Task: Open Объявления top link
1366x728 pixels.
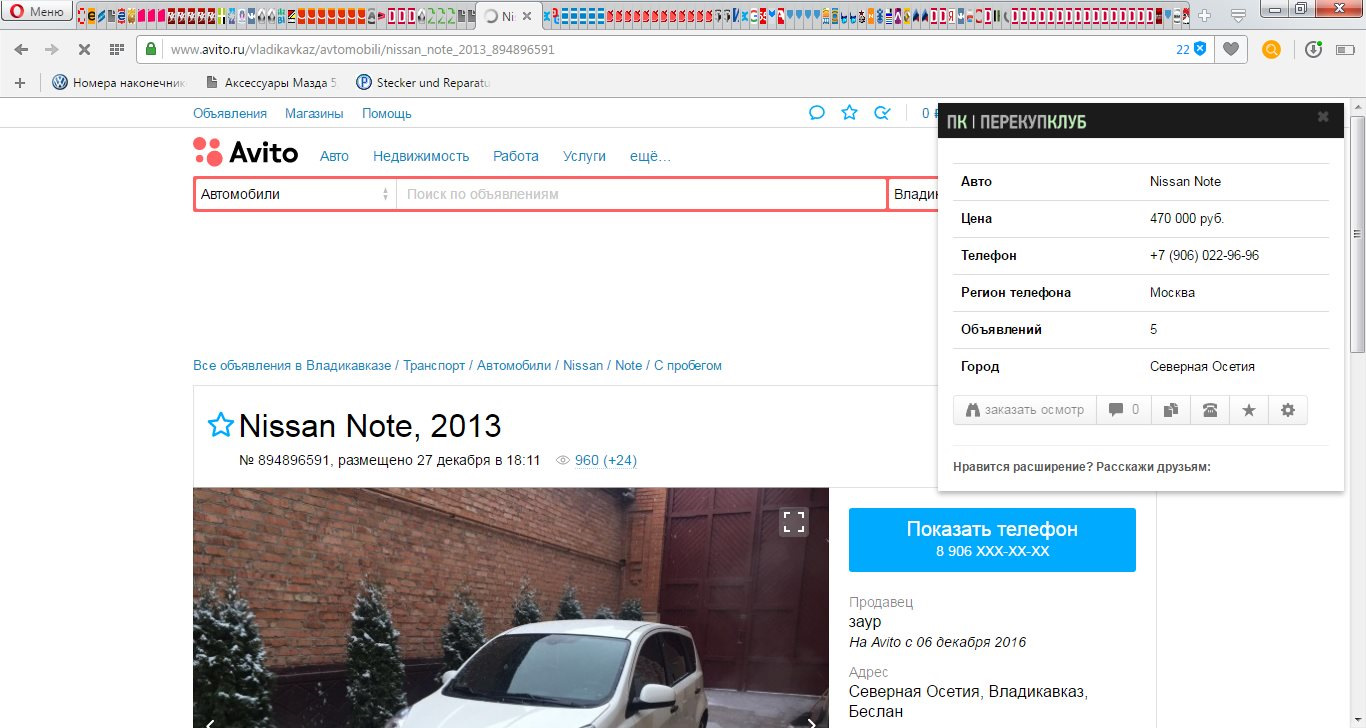Action: pyautogui.click(x=230, y=113)
